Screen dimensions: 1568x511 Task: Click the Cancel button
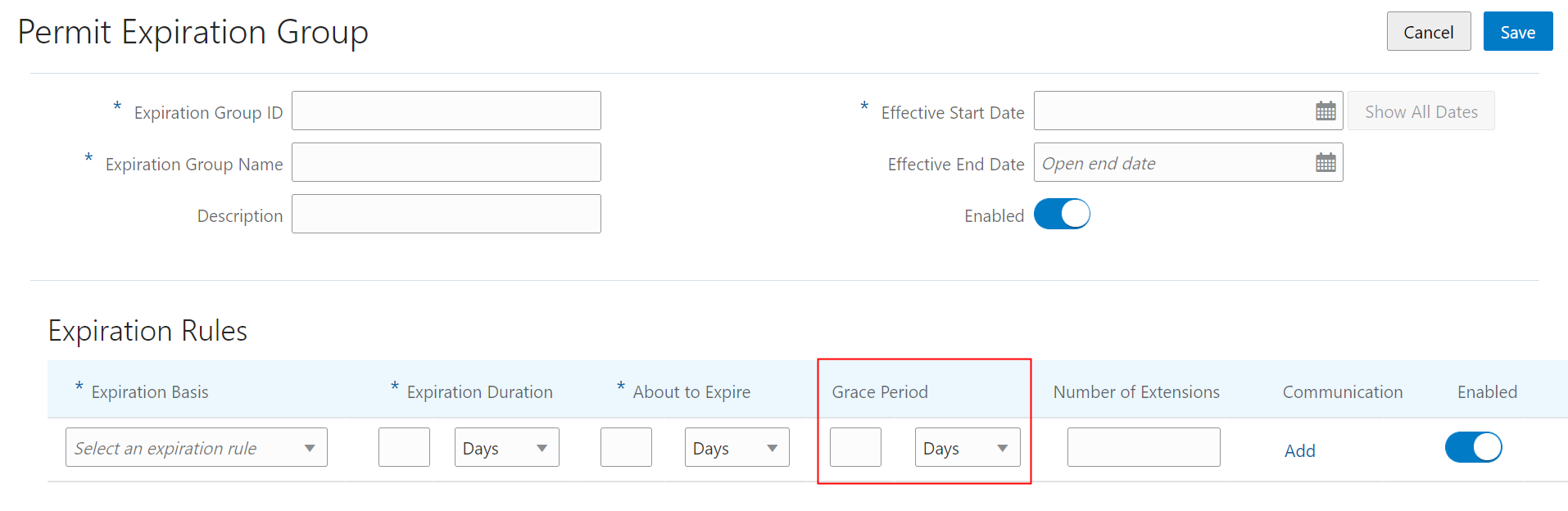pos(1428,32)
